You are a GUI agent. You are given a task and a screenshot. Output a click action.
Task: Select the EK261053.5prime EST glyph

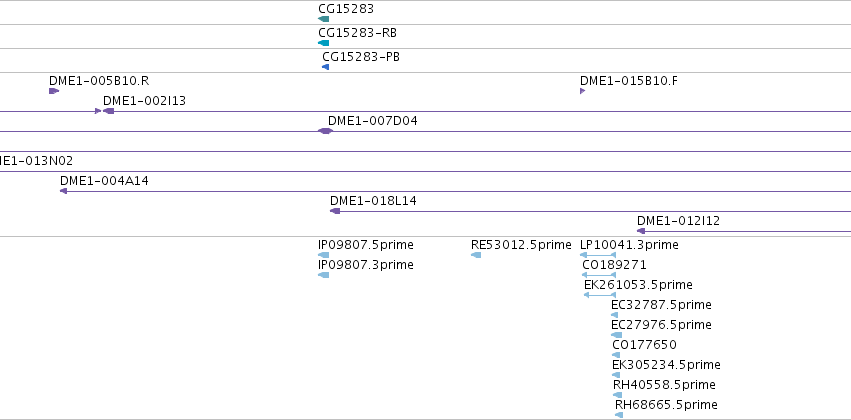click(600, 295)
